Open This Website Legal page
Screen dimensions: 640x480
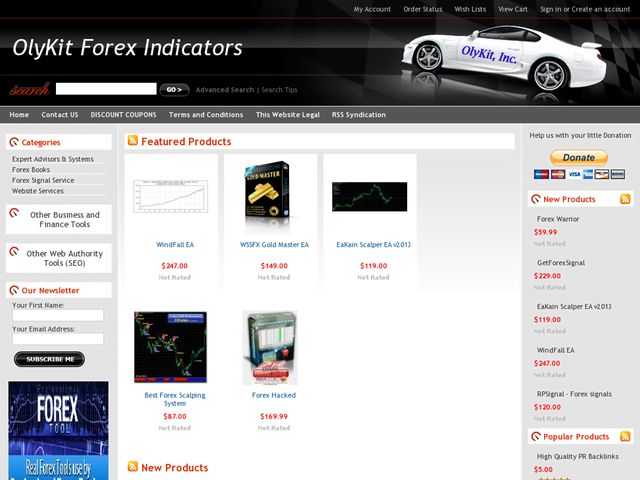[x=287, y=115]
